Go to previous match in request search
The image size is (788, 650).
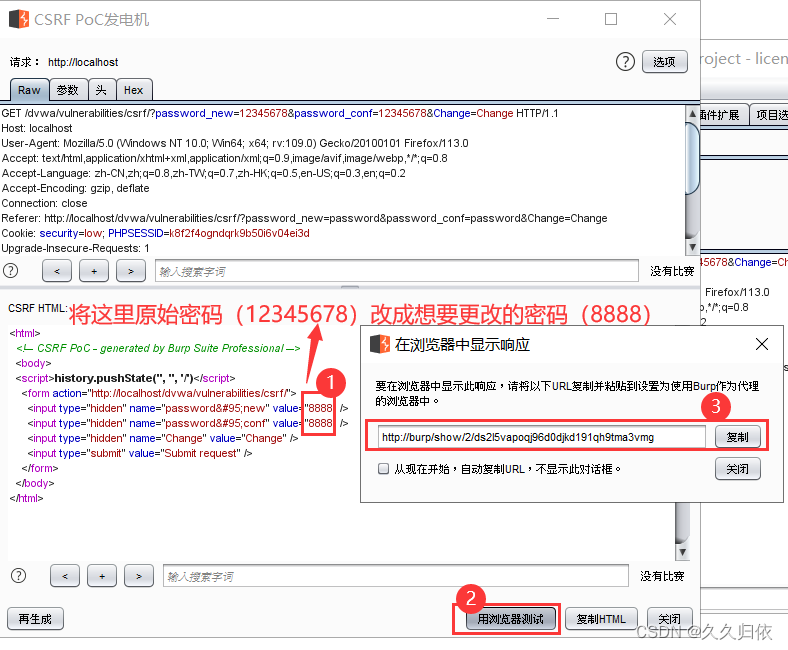tap(57, 271)
